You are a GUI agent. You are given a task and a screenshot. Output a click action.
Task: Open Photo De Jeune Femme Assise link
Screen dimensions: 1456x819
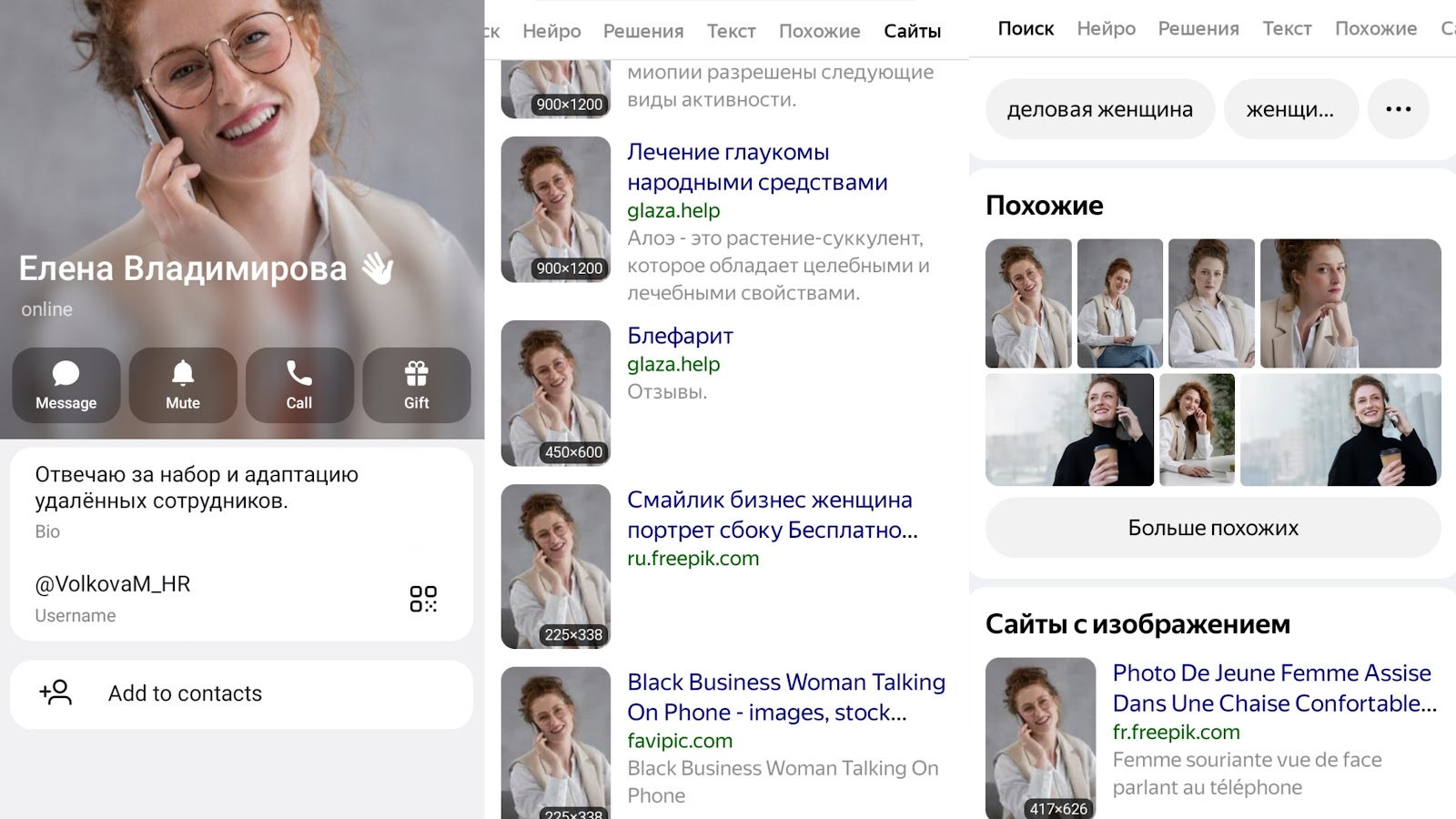1275,688
